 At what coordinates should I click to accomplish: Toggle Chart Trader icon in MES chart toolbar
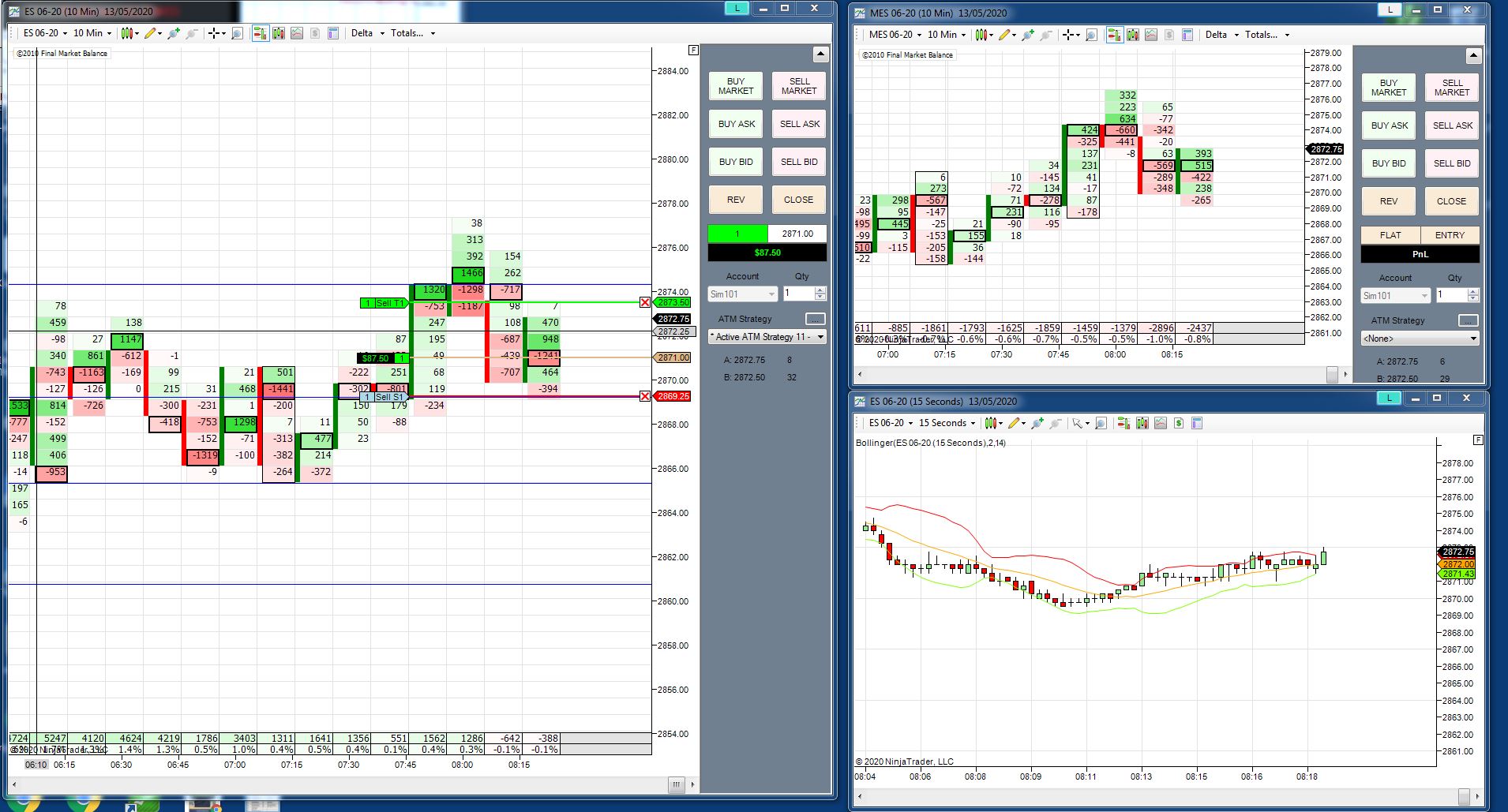coord(1114,35)
